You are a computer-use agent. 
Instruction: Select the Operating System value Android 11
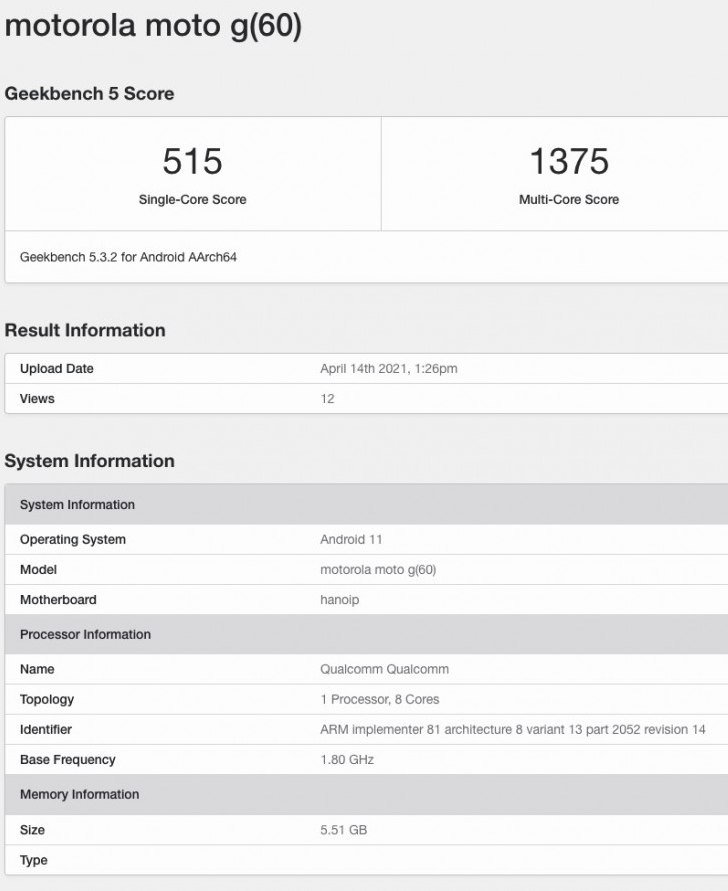tap(351, 539)
